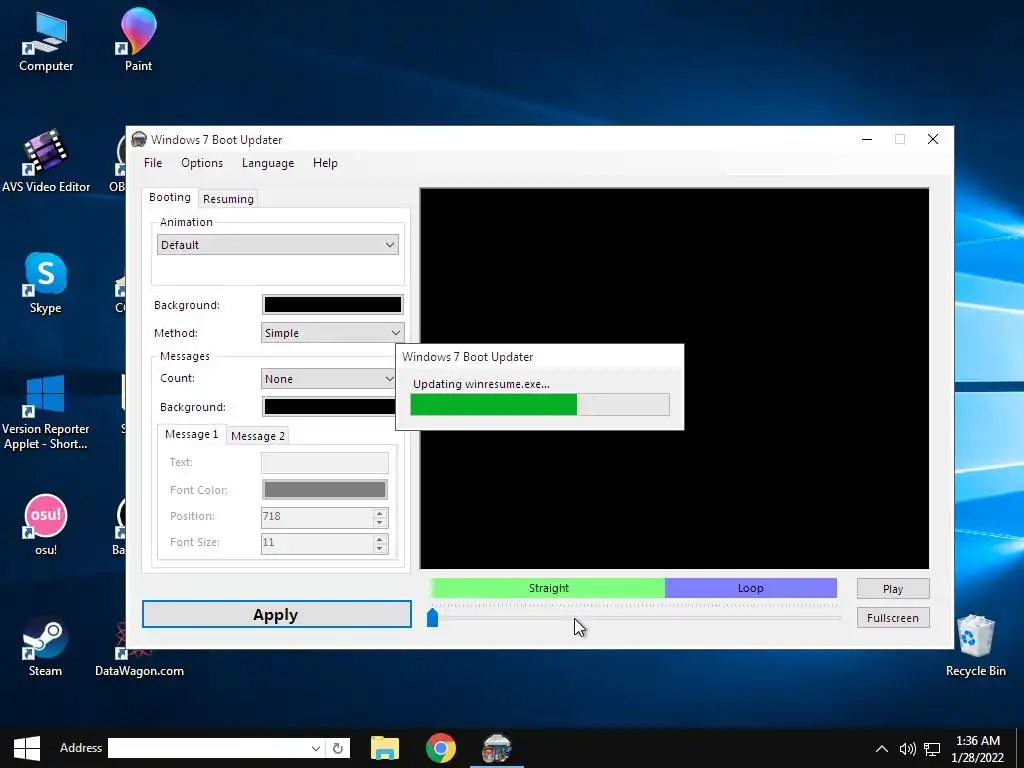The height and width of the screenshot is (768, 1024).
Task: Open Steam desktop shortcut
Action: (46, 647)
